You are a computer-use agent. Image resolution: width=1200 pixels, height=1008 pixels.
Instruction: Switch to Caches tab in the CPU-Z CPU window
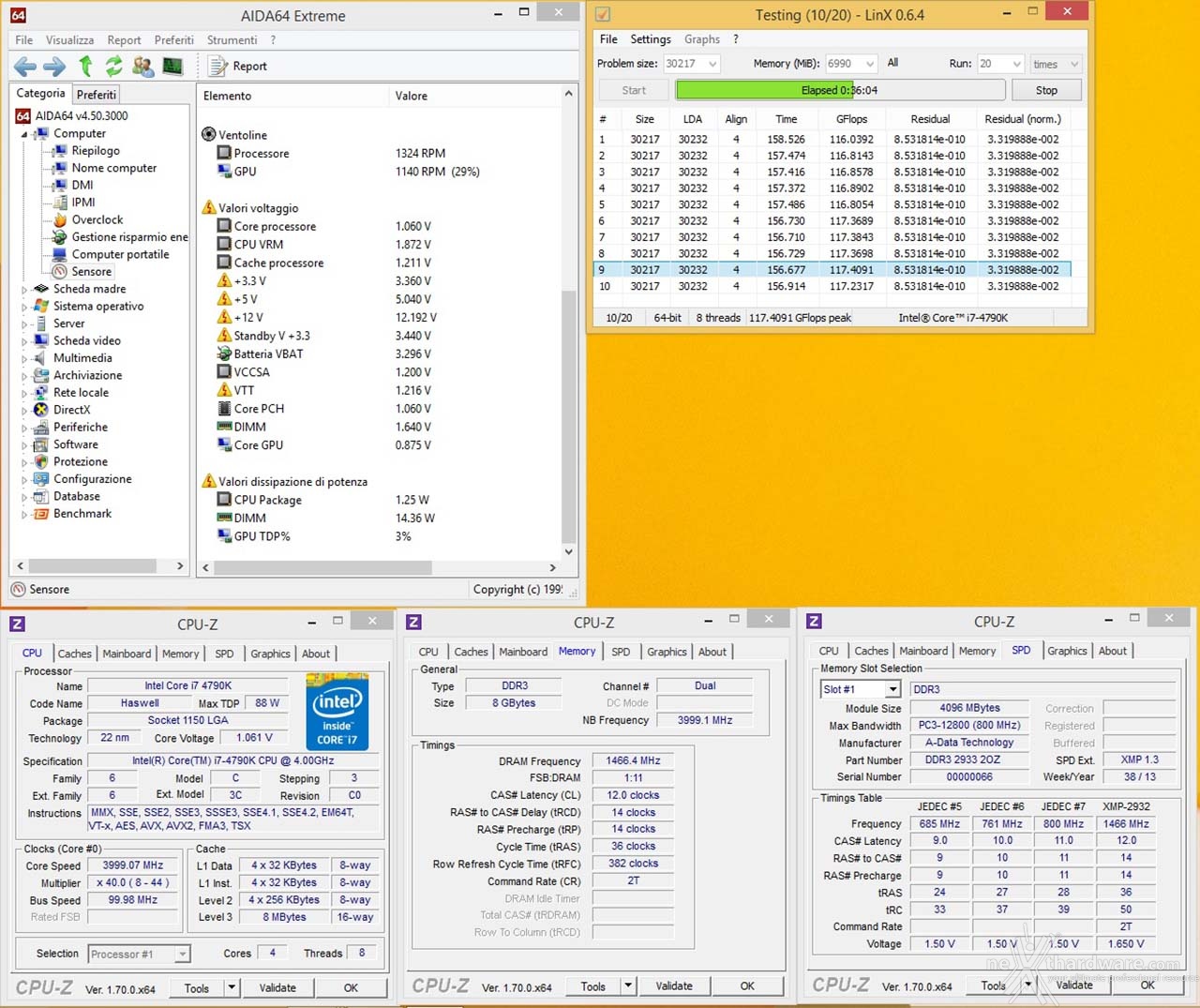[x=74, y=654]
